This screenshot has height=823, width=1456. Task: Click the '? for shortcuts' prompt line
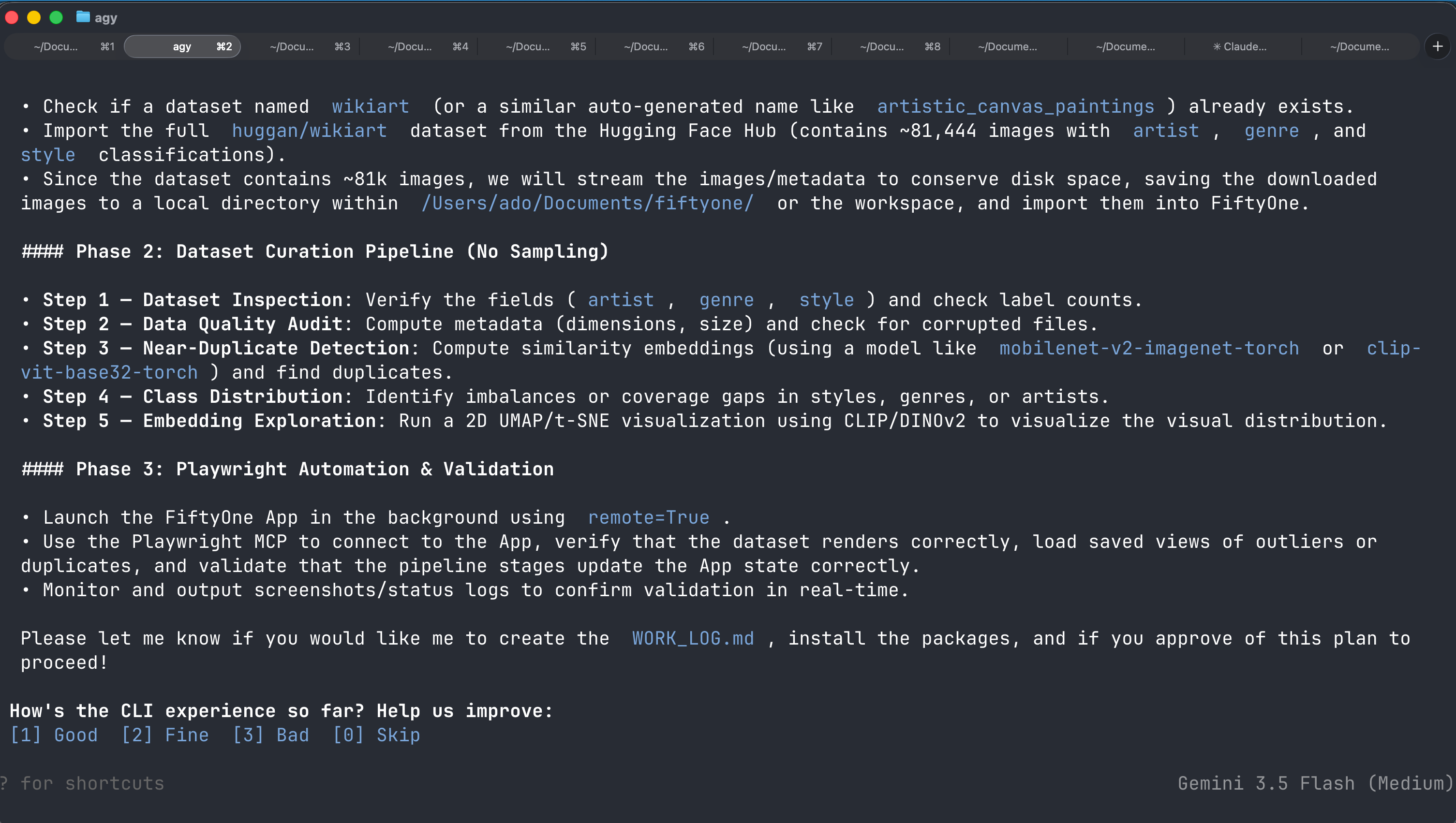coord(83,783)
